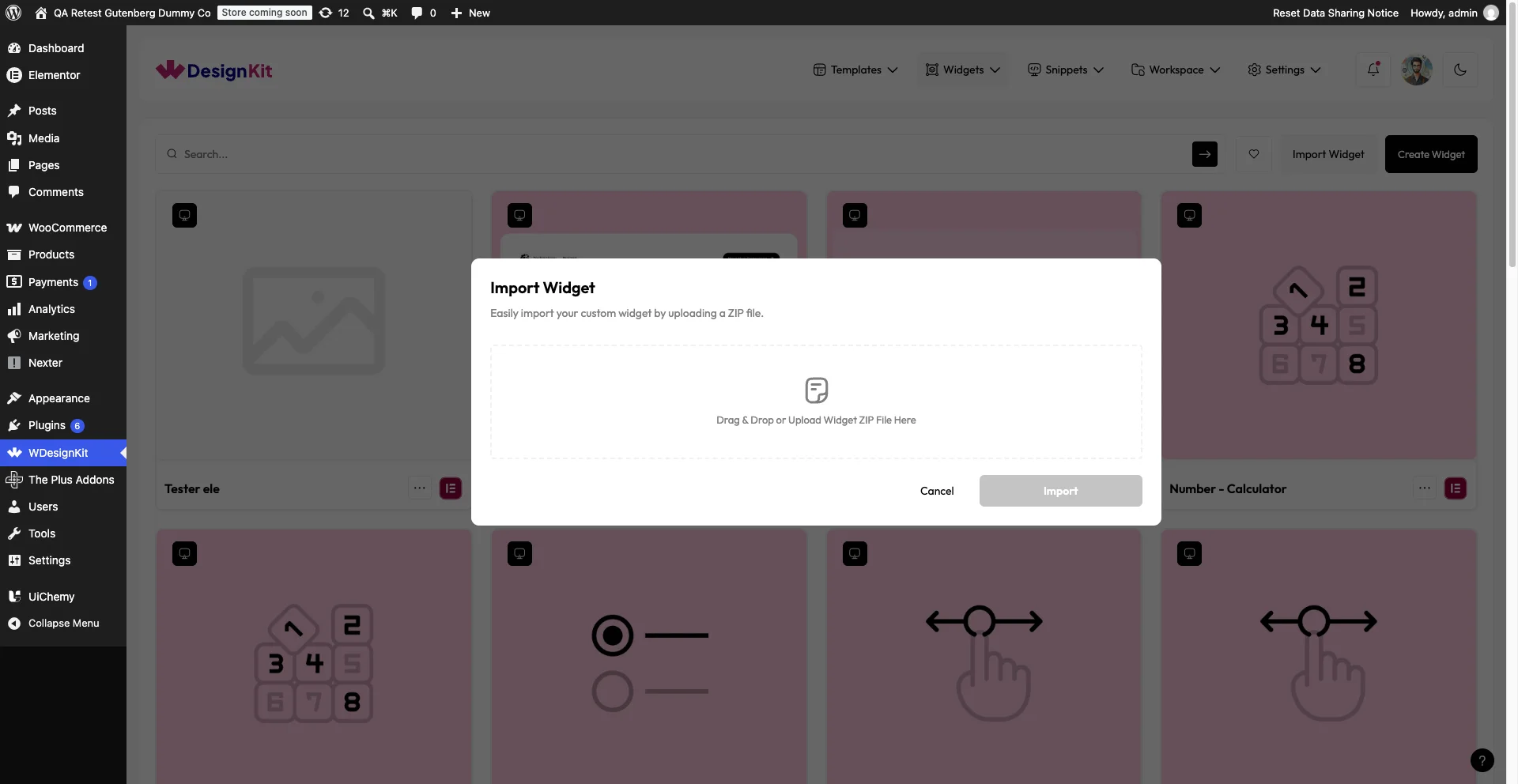This screenshot has height=784, width=1518.
Task: Click the Number - Calculator thumbnail
Action: 1319,325
